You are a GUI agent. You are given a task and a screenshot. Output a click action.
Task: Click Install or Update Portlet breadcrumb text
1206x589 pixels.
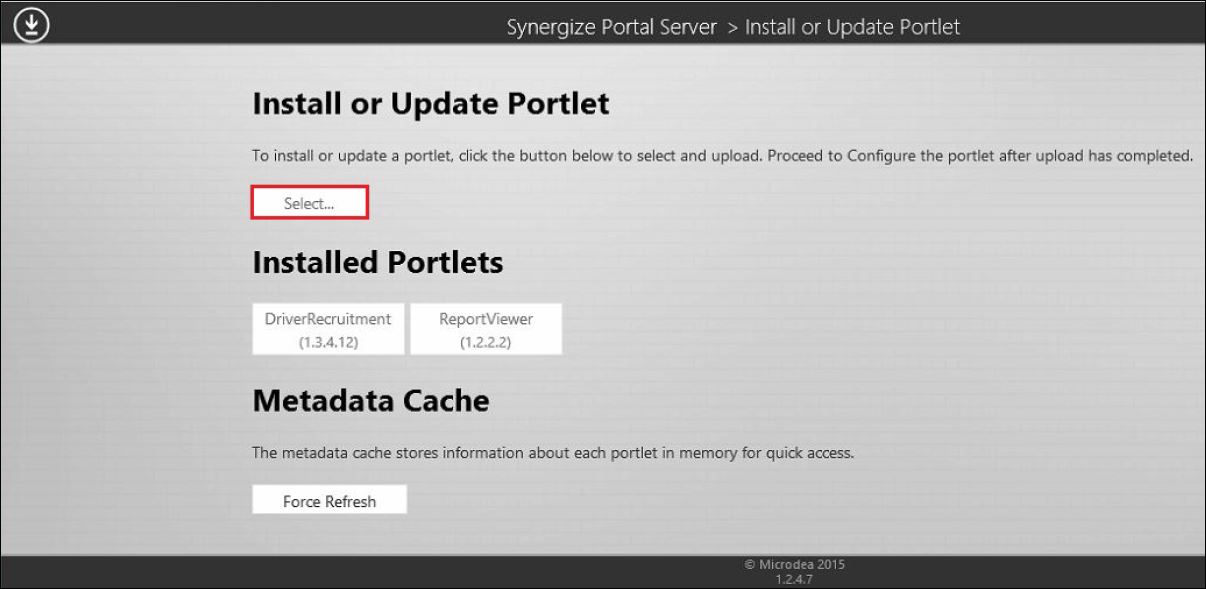852,27
